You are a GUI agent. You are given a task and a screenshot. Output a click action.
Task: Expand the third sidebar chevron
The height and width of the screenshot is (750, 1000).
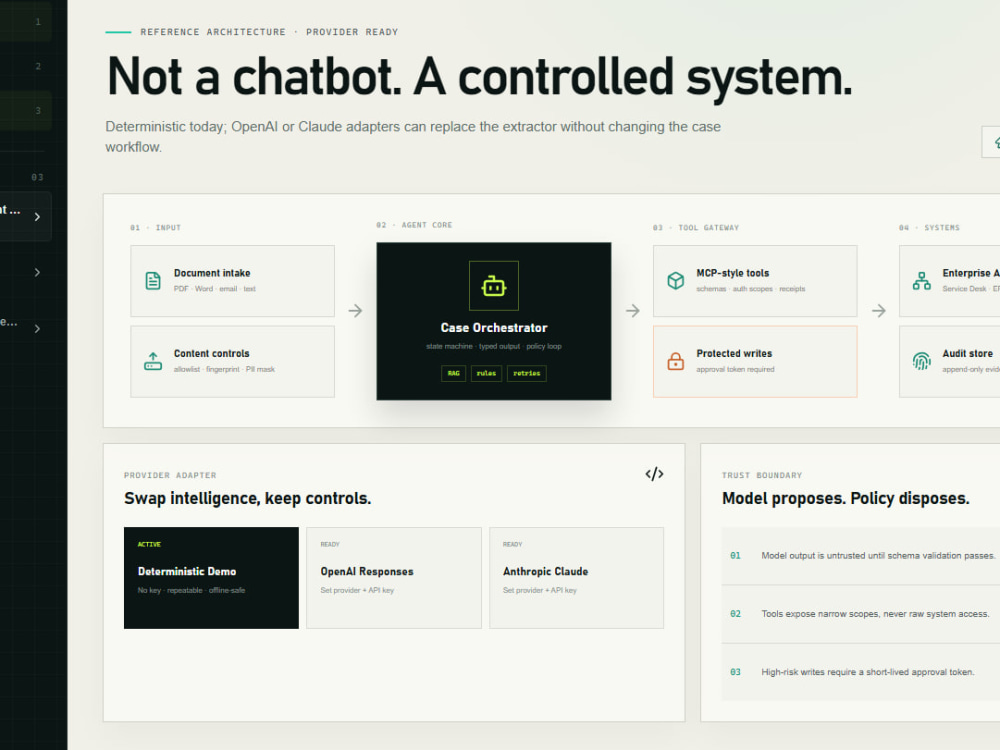37,328
